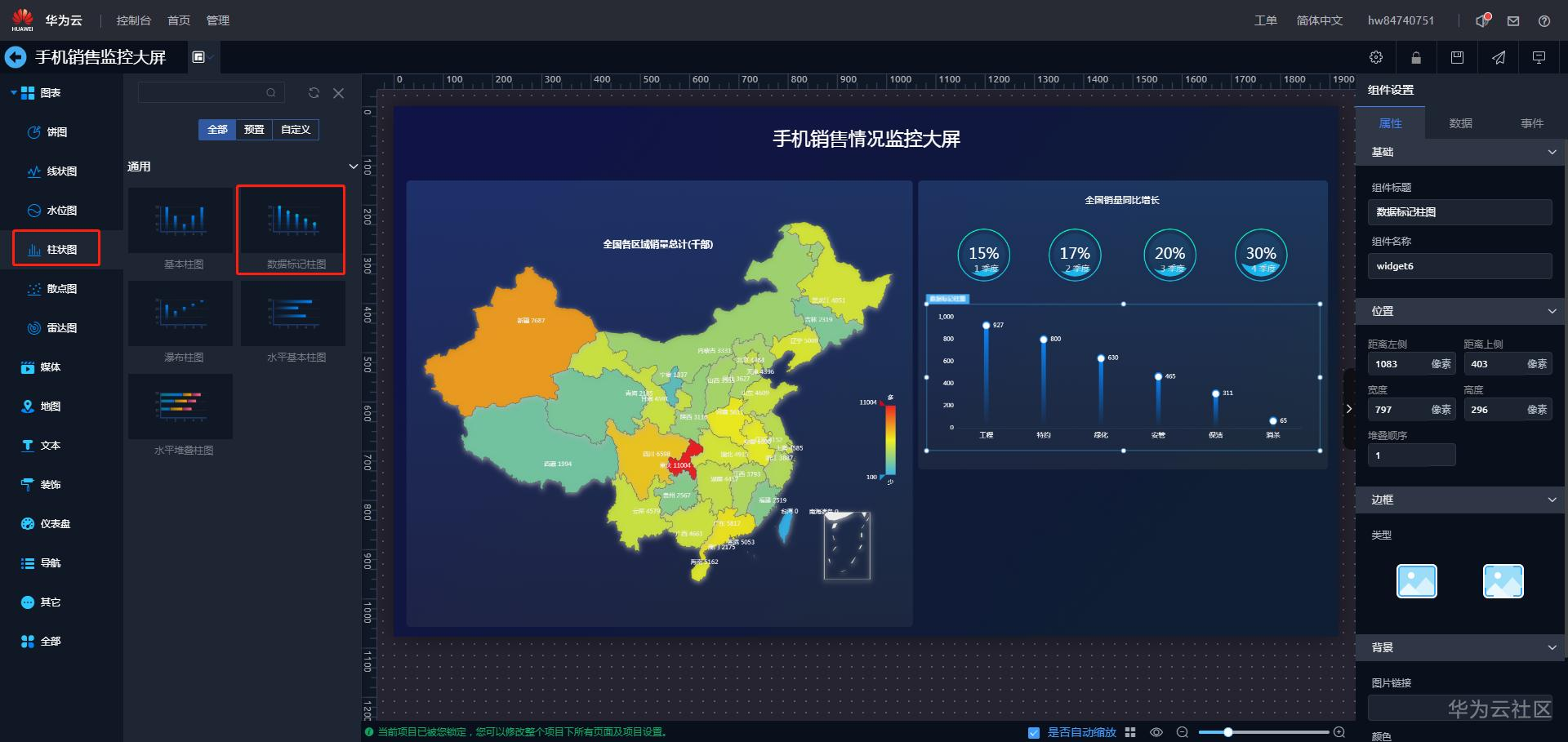The height and width of the screenshot is (742, 1568).
Task: Open the hw84740751 account menu
Action: pos(1401,20)
